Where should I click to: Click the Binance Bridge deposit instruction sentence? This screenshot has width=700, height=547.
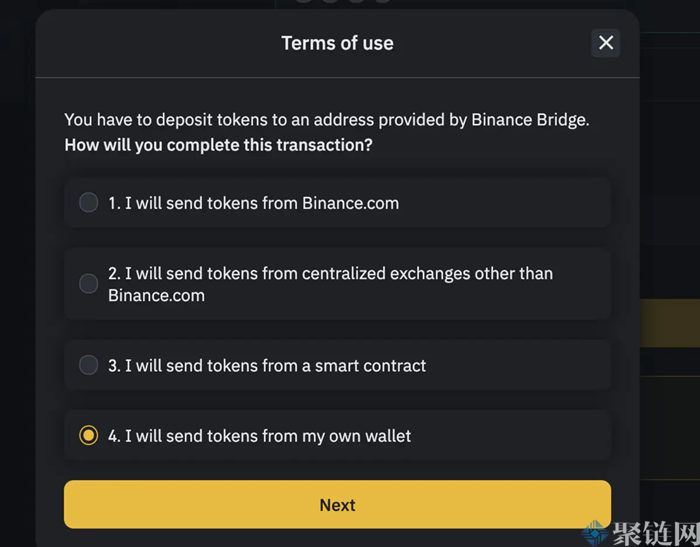point(326,120)
